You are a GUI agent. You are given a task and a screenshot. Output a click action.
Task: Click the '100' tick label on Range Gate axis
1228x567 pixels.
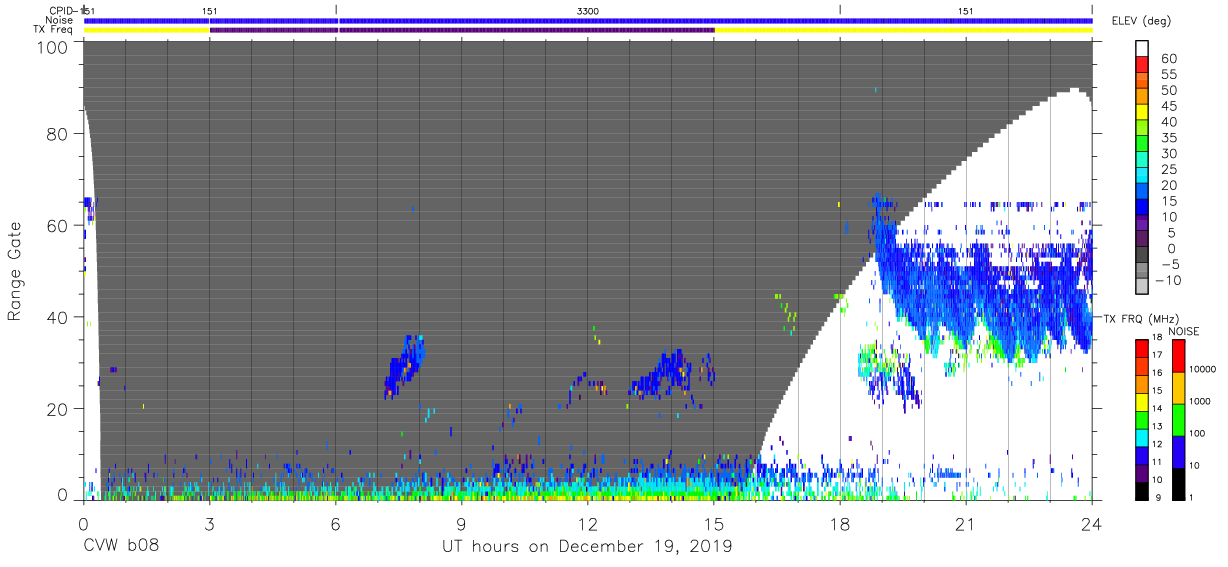tap(52, 47)
